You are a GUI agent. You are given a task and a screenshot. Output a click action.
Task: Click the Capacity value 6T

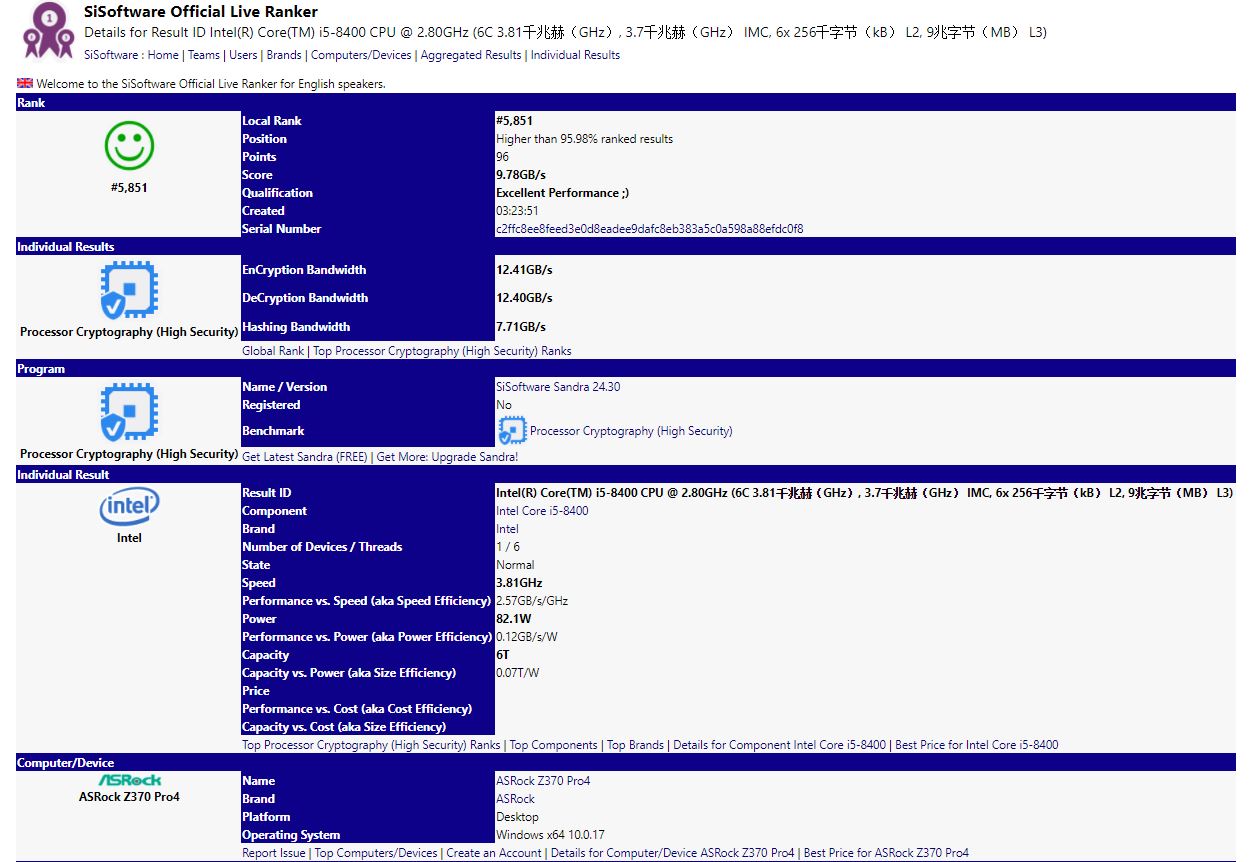coord(503,655)
